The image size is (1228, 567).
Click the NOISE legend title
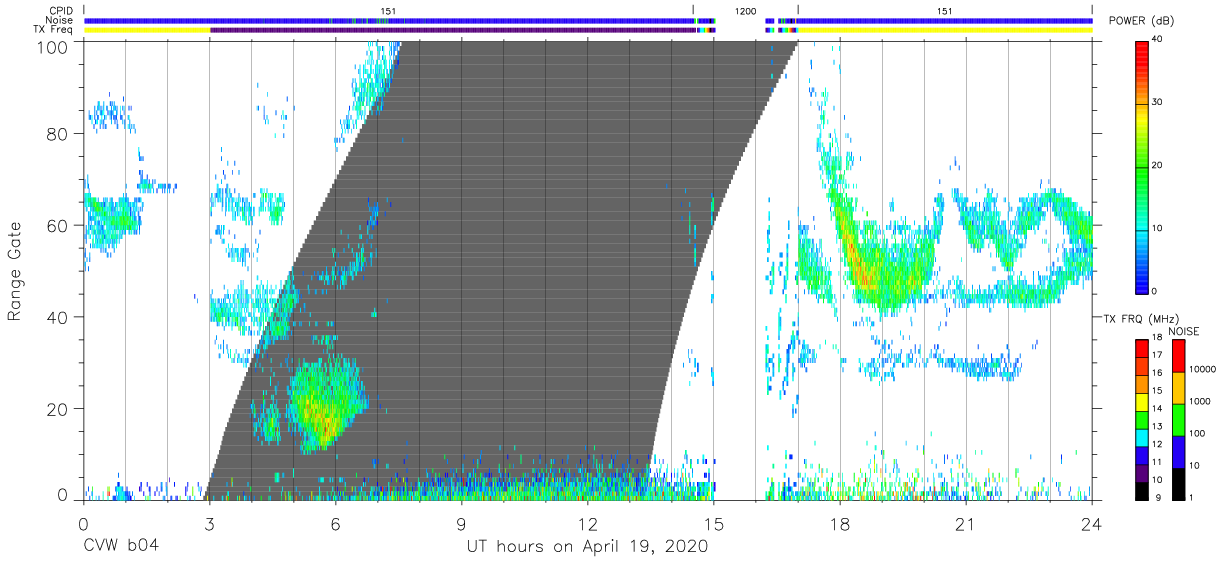(x=1183, y=331)
